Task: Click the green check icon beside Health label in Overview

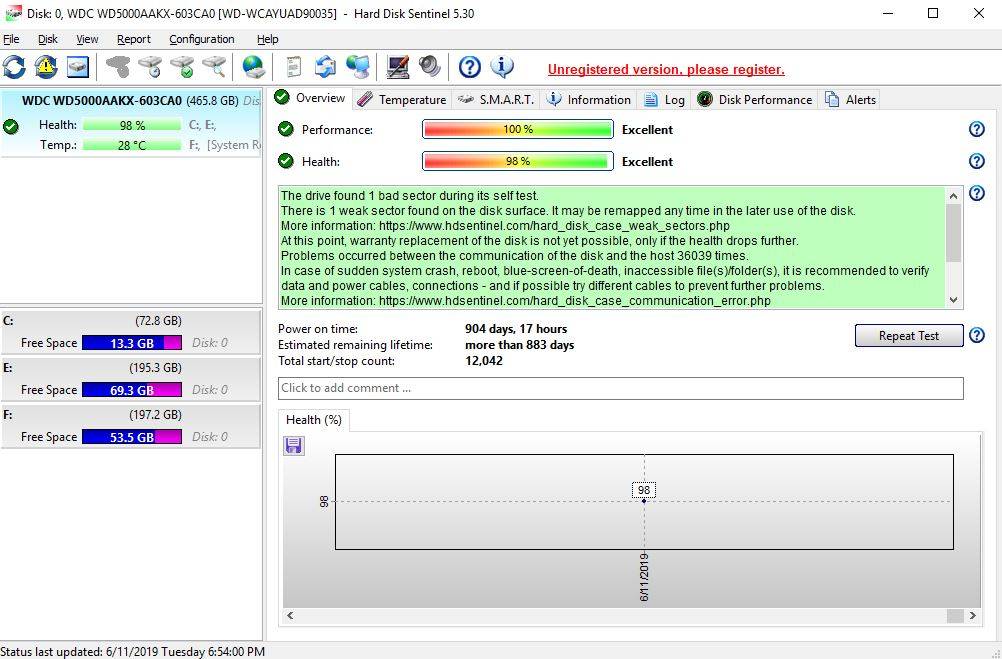Action: [286, 161]
